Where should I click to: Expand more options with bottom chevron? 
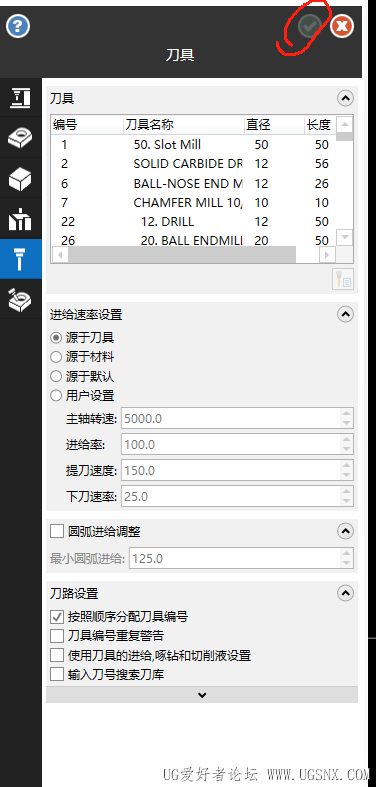pyautogui.click(x=202, y=695)
